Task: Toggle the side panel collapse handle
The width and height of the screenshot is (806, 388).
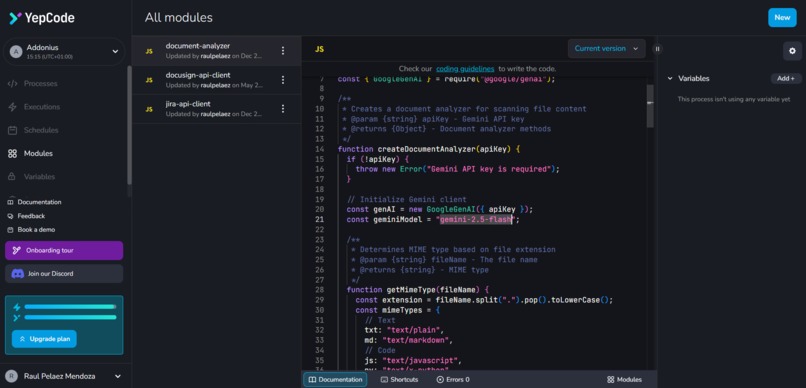Action: [x=657, y=48]
